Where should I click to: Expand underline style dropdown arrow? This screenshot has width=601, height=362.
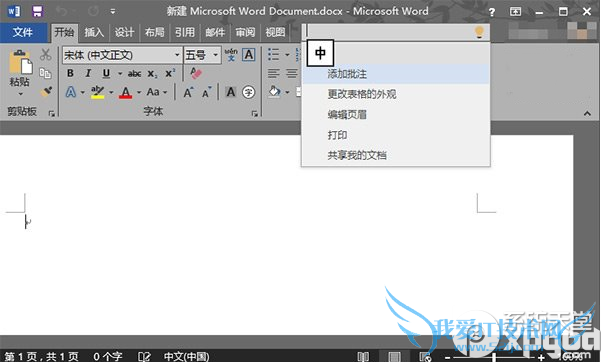(x=120, y=74)
